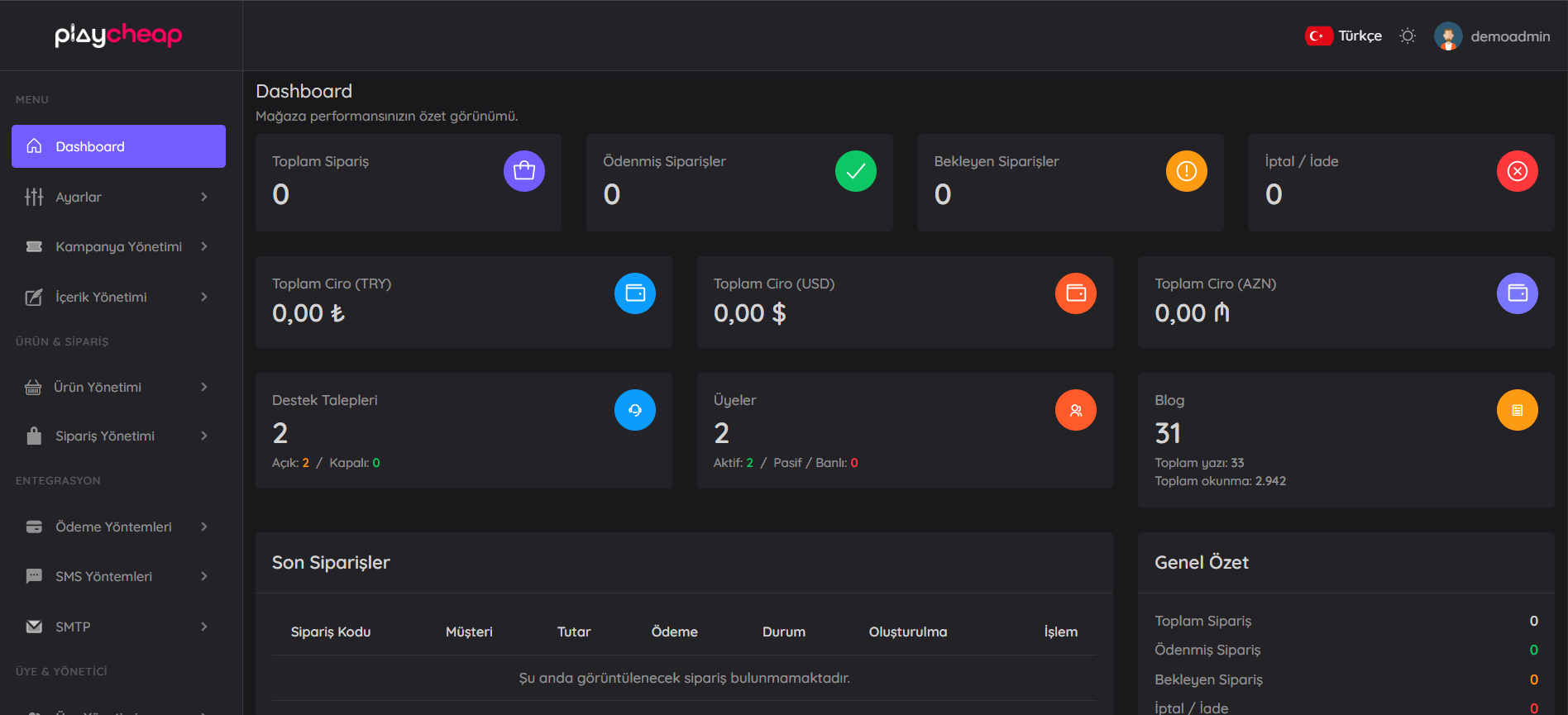Image resolution: width=1568 pixels, height=715 pixels.
Task: Open Ödeme Yöntemleri in the sidebar
Action: (x=118, y=527)
